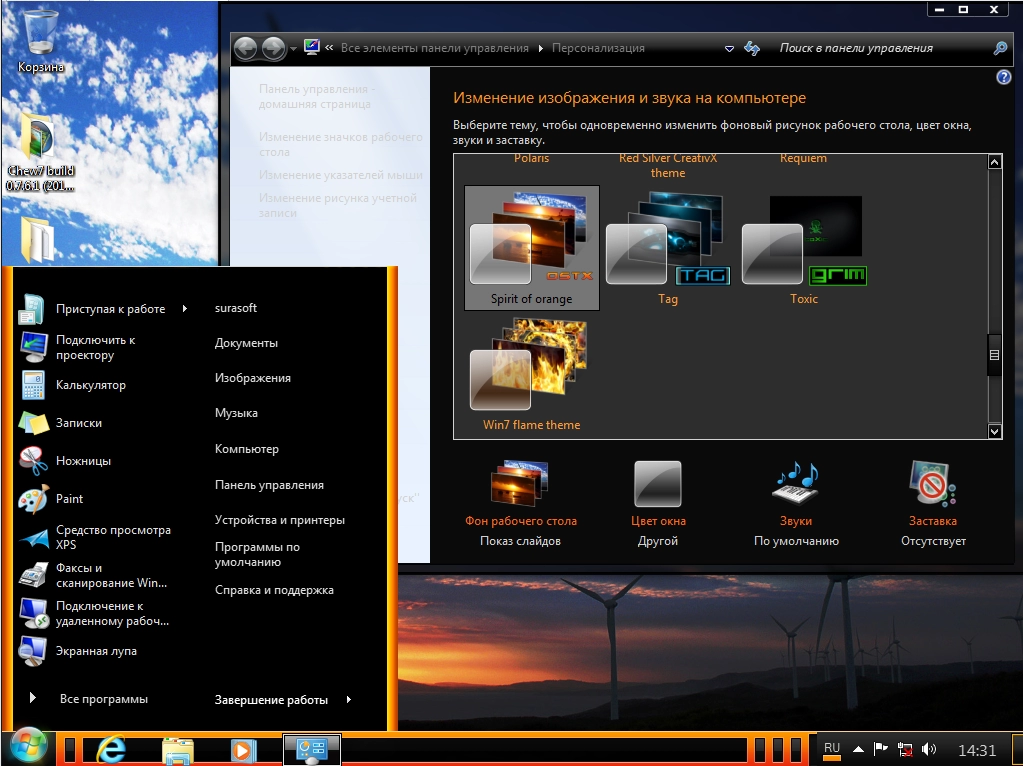Open the Snipping Tool (Ножницы)
Screen dimensions: 1023x766
[82, 461]
